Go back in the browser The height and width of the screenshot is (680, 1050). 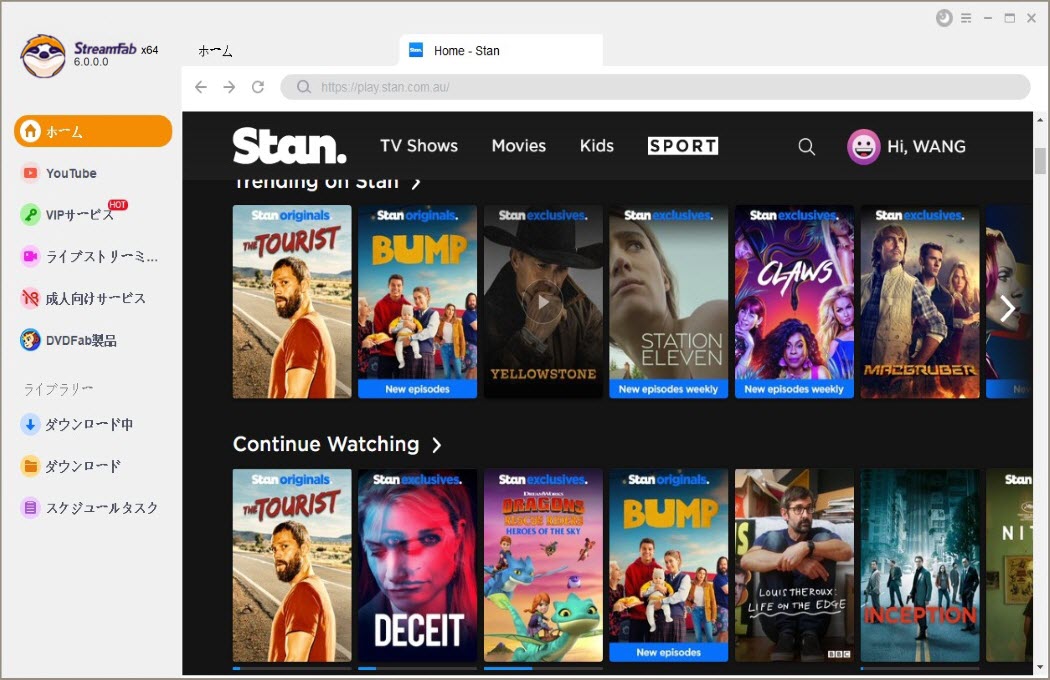pyautogui.click(x=201, y=87)
